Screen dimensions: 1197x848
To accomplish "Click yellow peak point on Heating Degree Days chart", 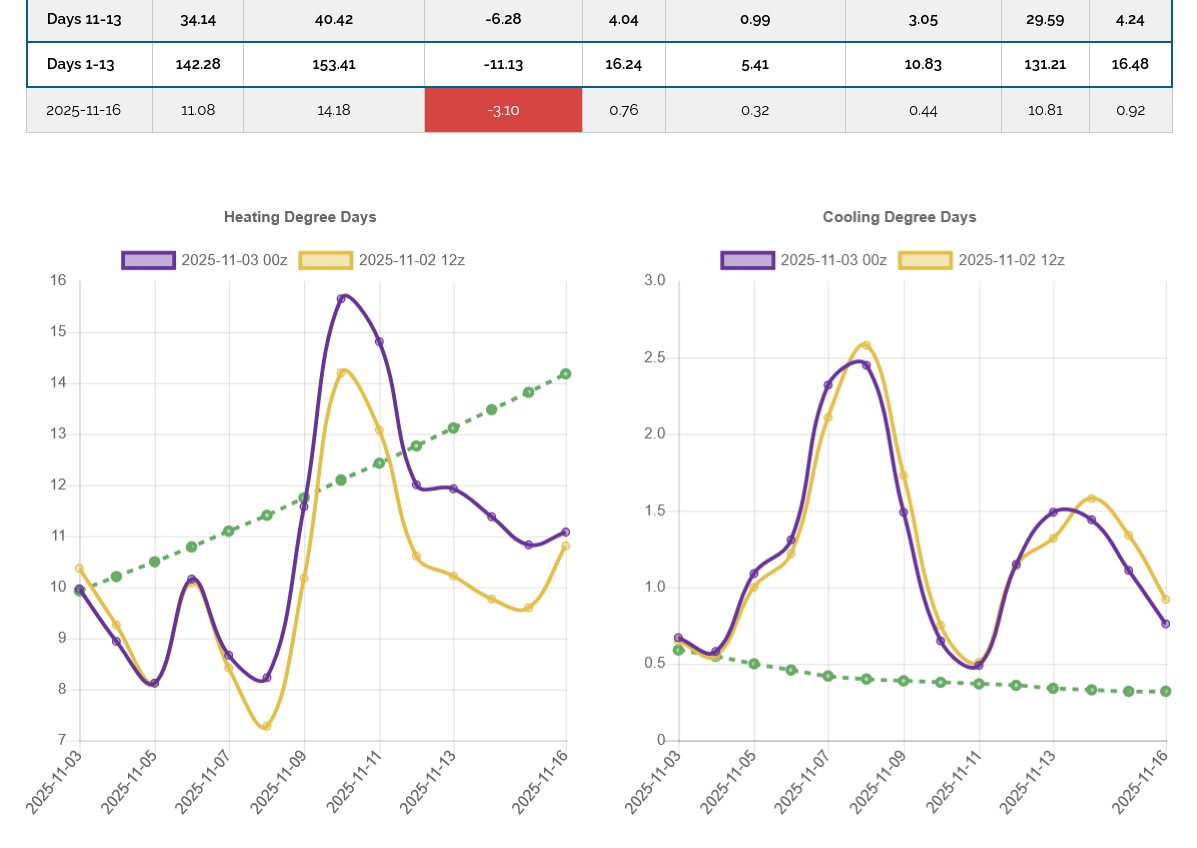I will click(341, 373).
